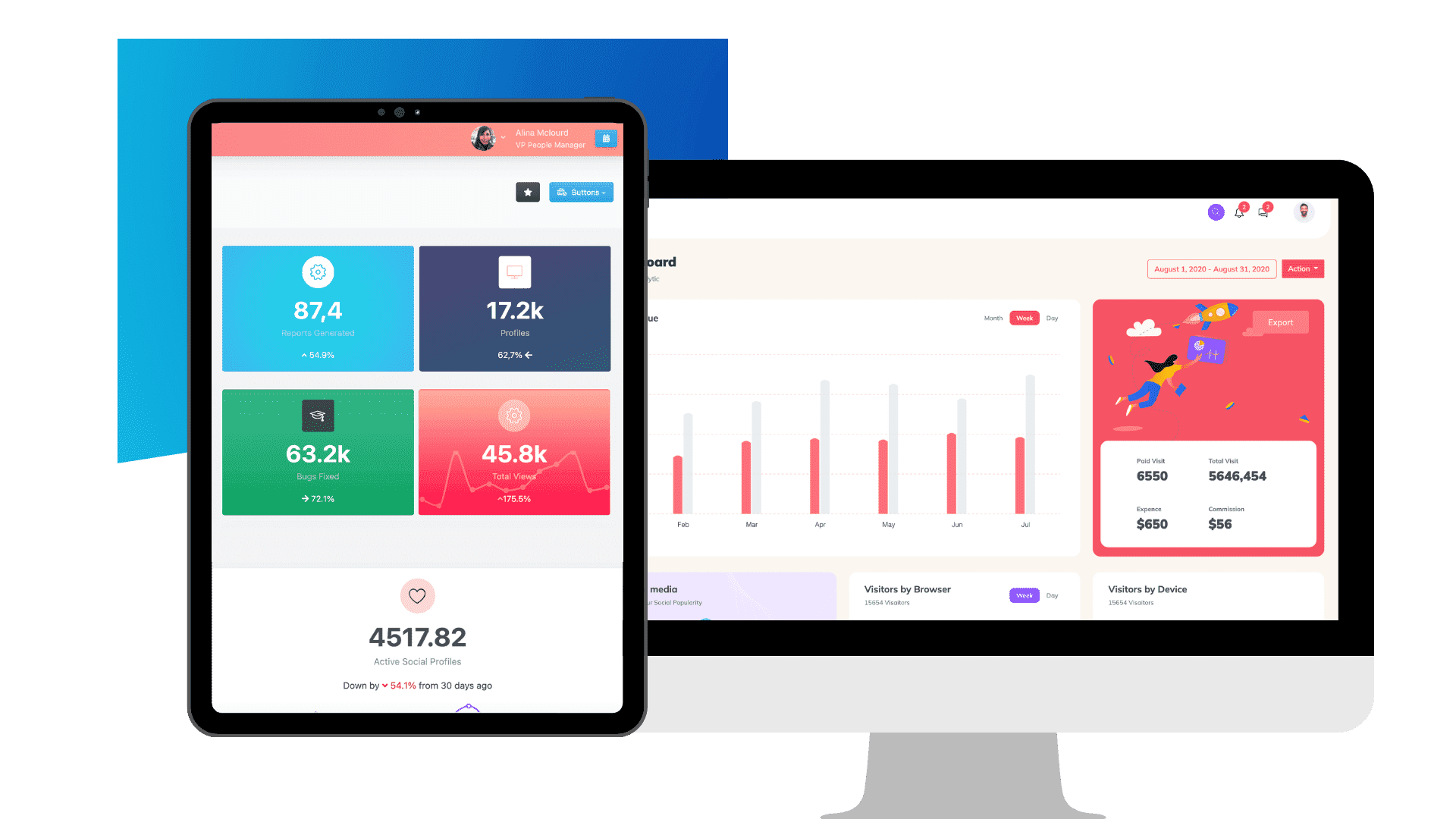1456x819 pixels.
Task: Click the star/favorite icon near Buttons menu
Action: (x=528, y=191)
